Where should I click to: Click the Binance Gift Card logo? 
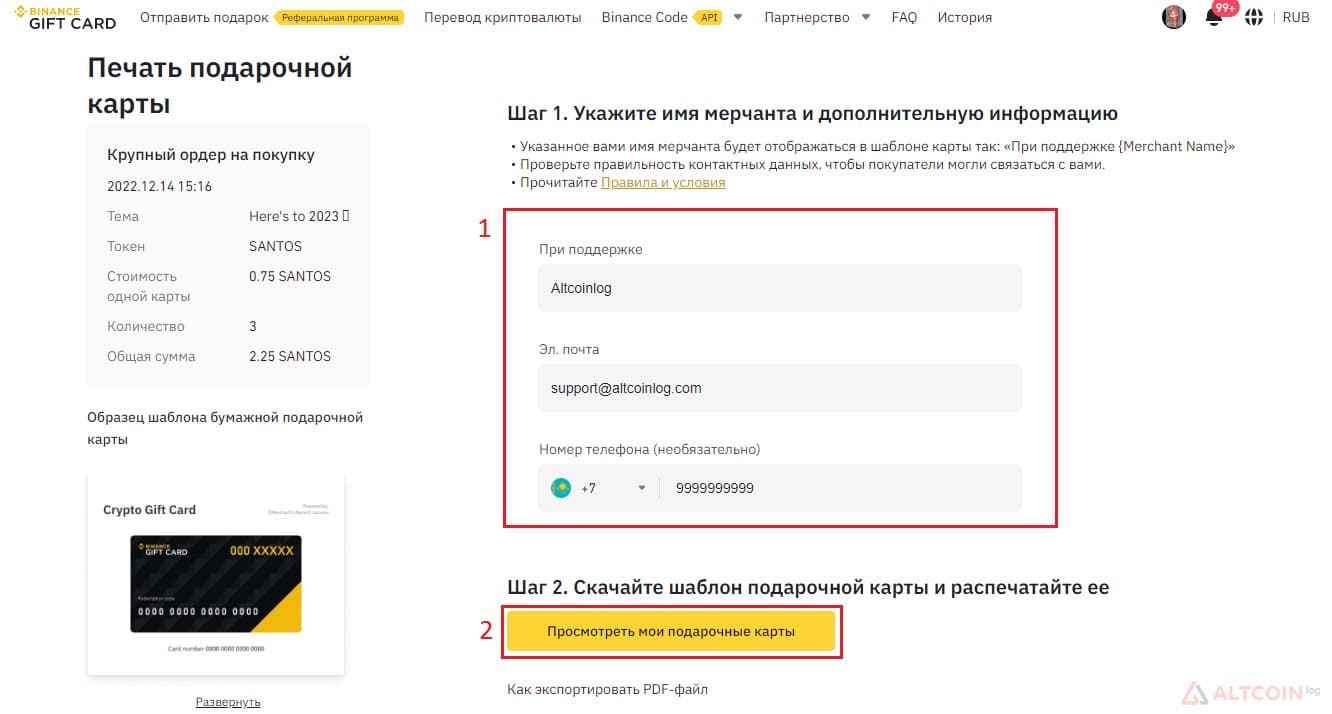click(65, 17)
